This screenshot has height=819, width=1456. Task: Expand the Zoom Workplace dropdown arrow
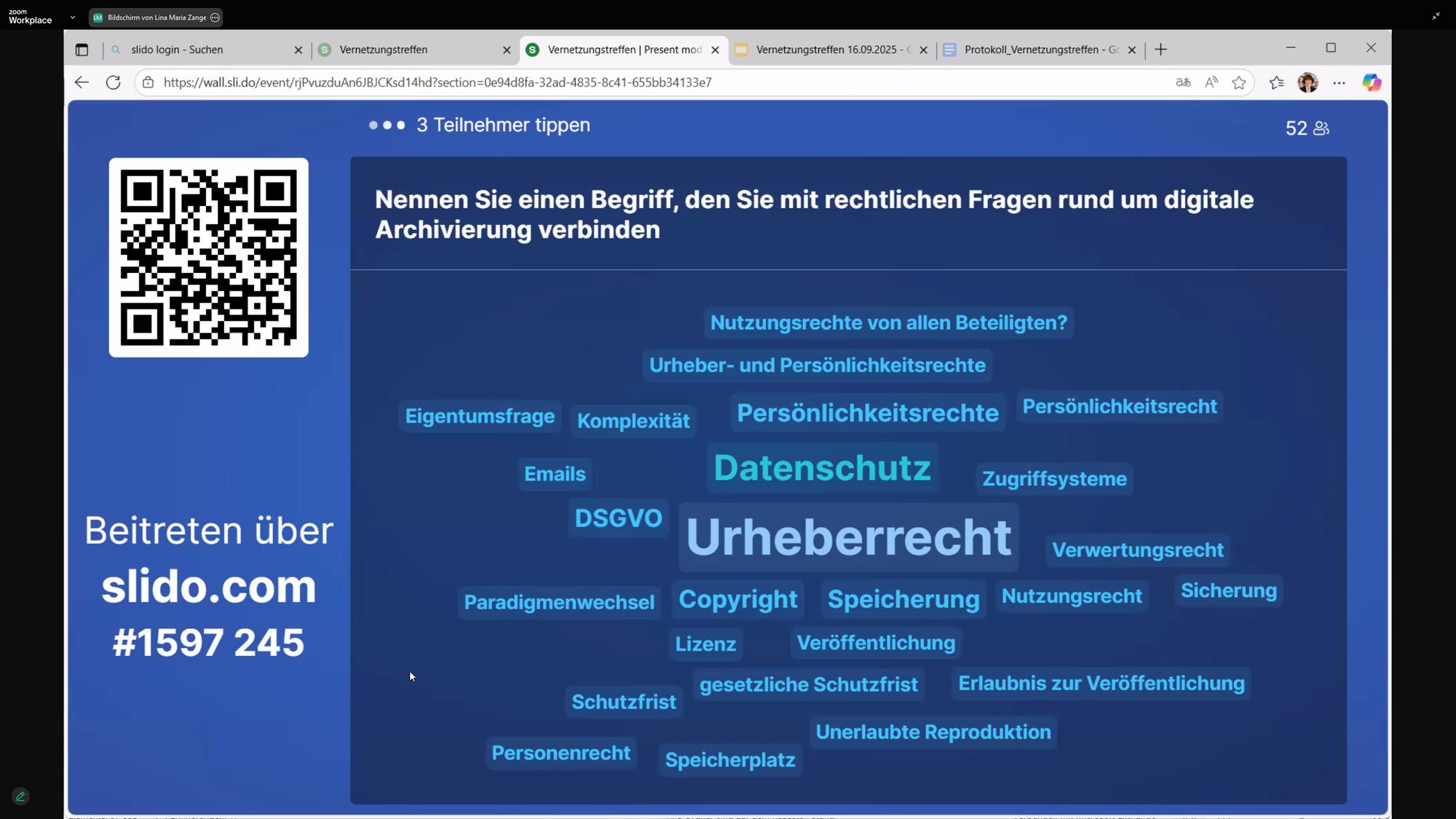point(73,17)
